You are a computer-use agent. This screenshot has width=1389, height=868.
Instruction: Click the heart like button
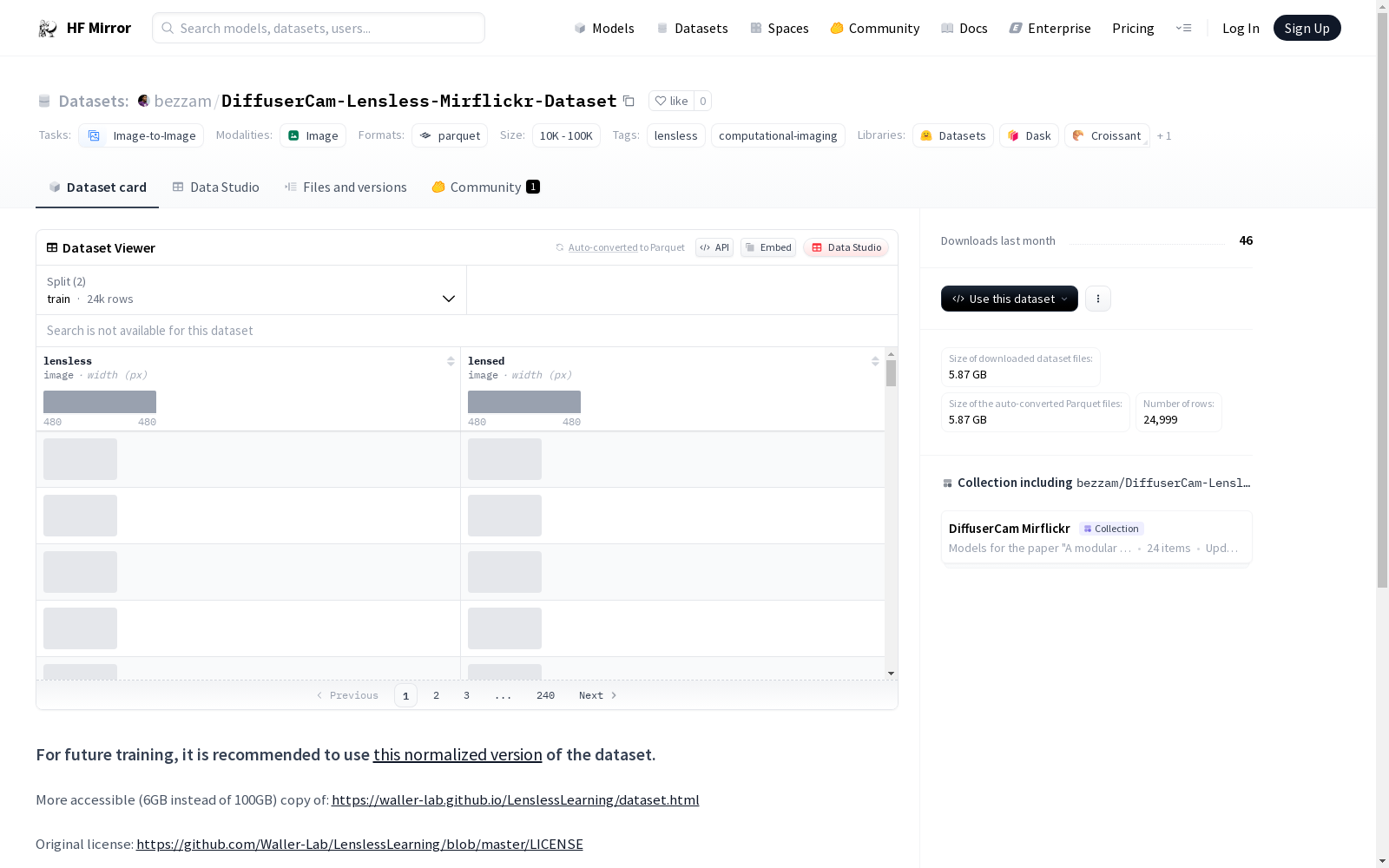click(671, 101)
